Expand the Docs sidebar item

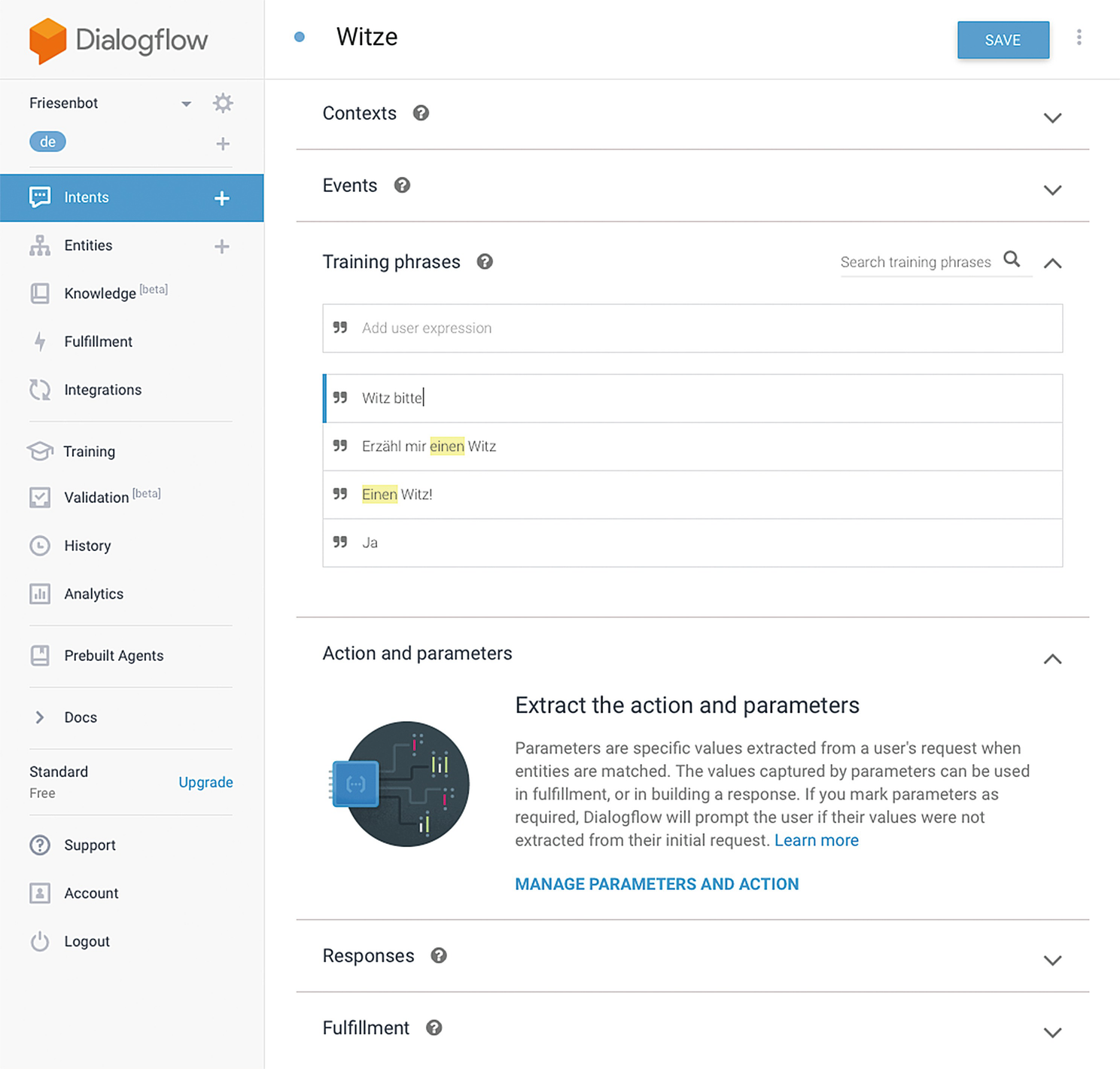click(41, 717)
